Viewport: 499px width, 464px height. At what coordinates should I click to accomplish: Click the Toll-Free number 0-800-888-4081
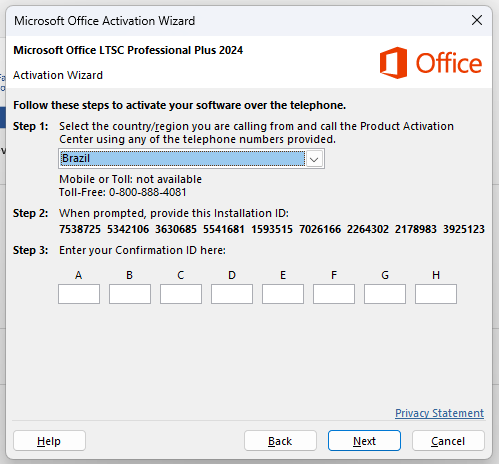148,192
